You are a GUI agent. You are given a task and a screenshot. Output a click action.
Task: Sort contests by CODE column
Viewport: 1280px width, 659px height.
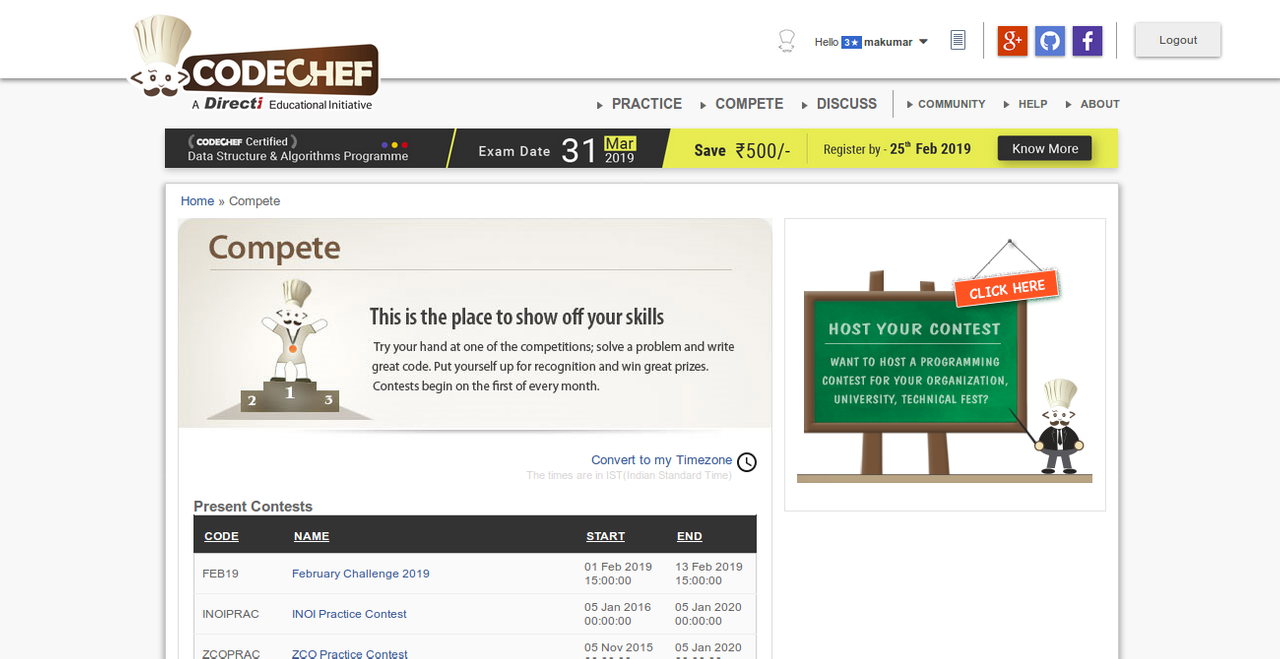(x=221, y=537)
